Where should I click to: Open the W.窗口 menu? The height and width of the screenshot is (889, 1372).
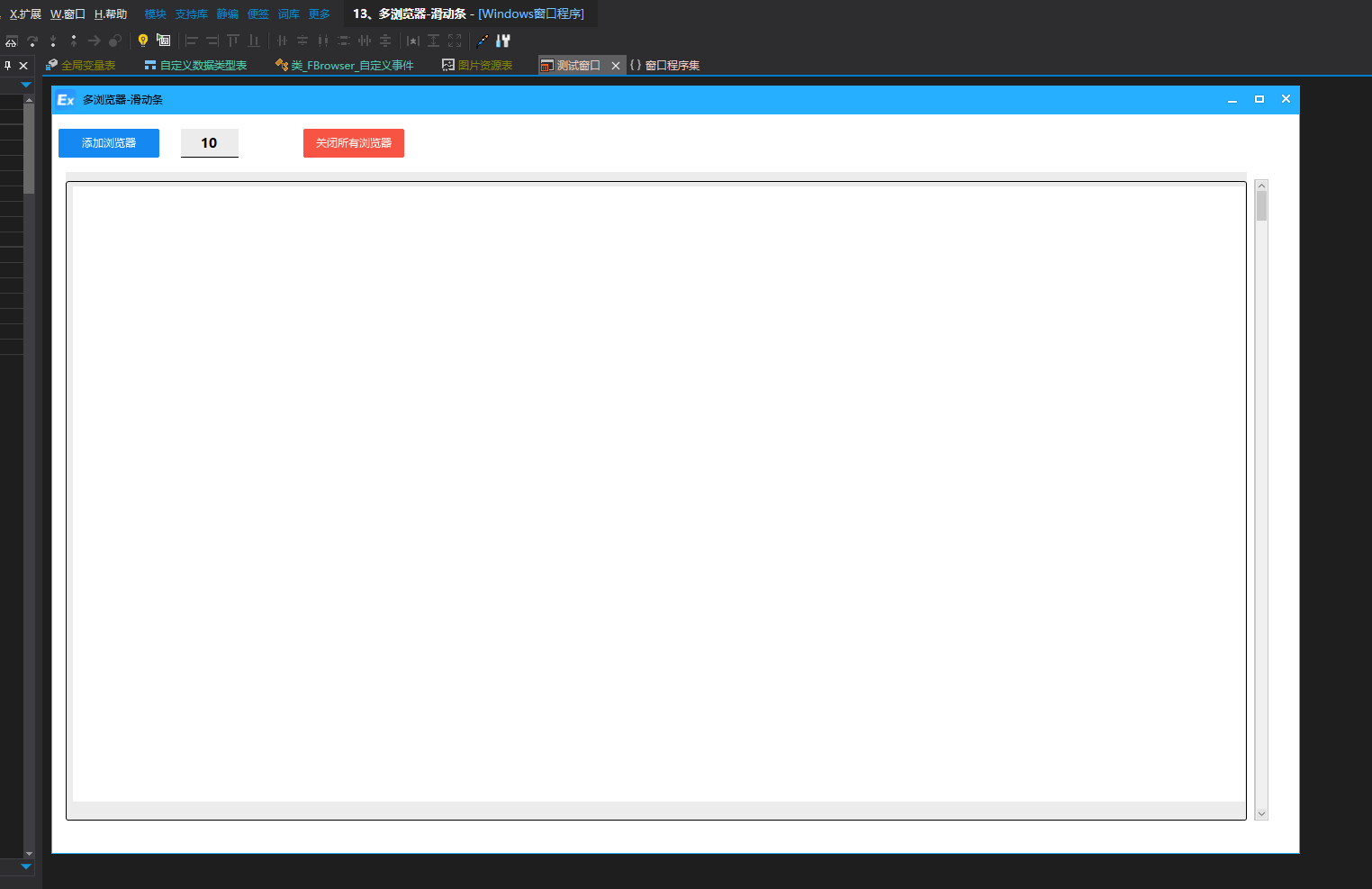click(68, 14)
